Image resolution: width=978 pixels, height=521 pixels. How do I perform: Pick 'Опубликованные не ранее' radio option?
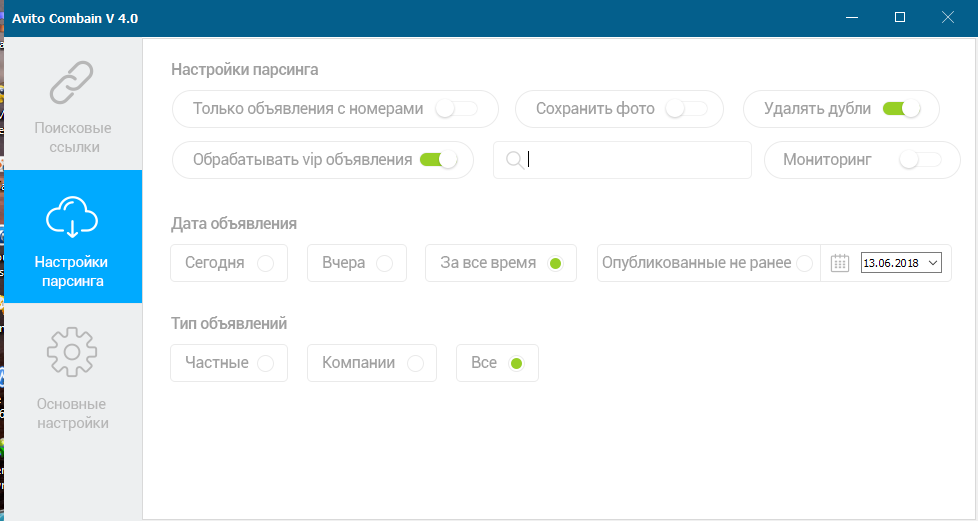(x=804, y=263)
